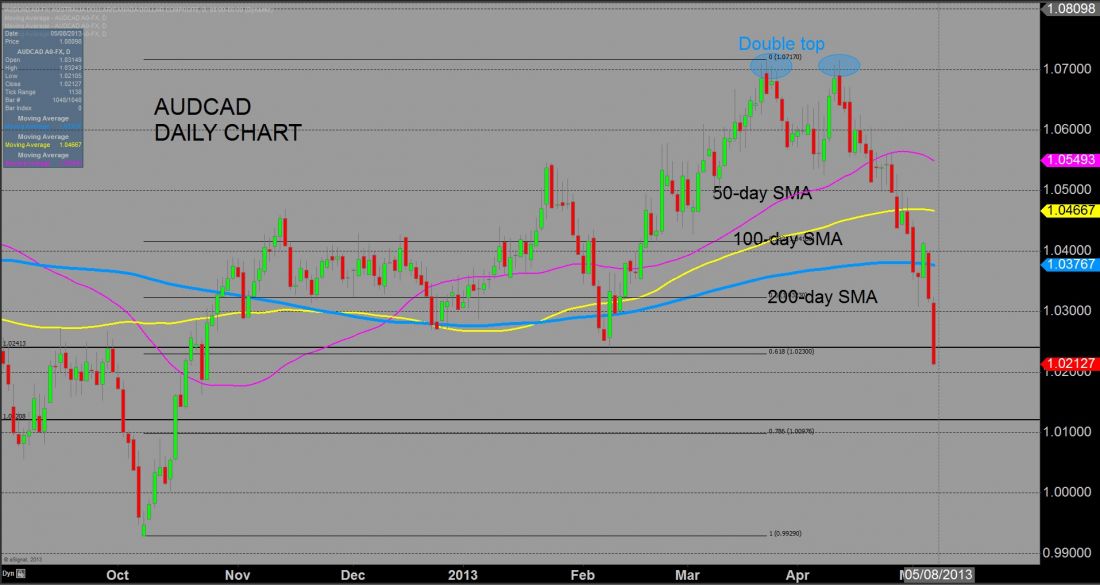This screenshot has height=585, width=1100.
Task: Click the red 1.02127 current price tag
Action: click(1071, 364)
